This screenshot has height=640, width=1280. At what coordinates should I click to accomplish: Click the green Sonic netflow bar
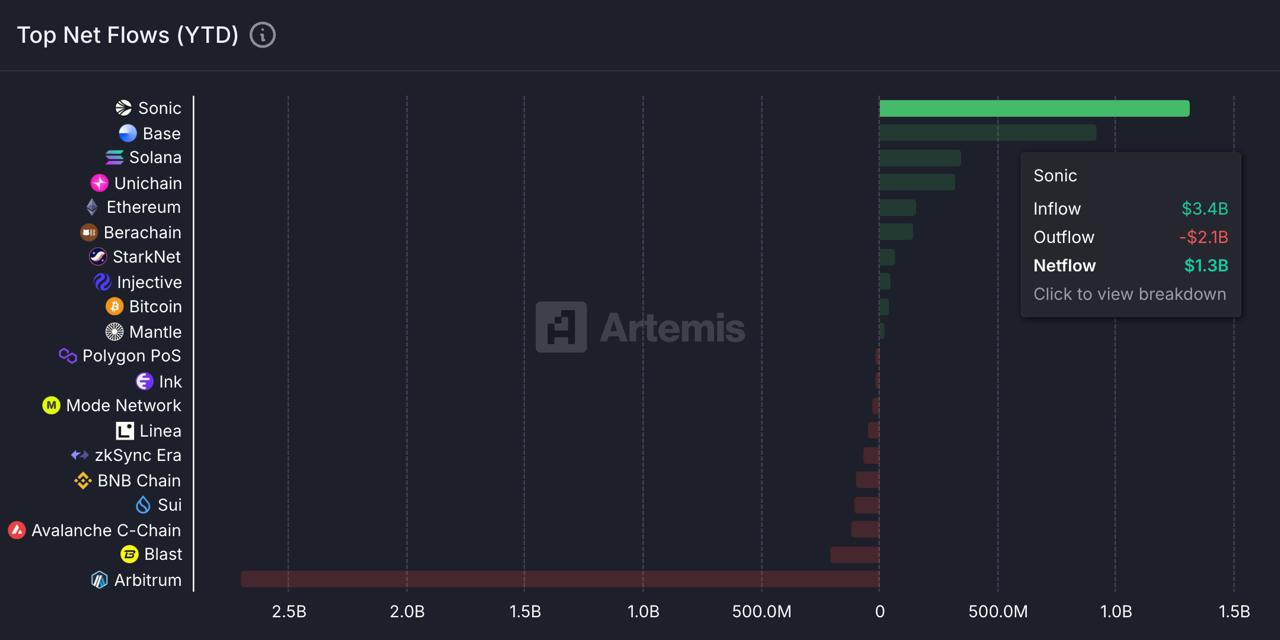coord(1034,108)
